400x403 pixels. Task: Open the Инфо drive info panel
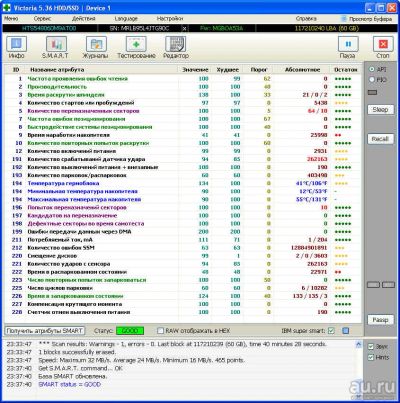pos(16,48)
